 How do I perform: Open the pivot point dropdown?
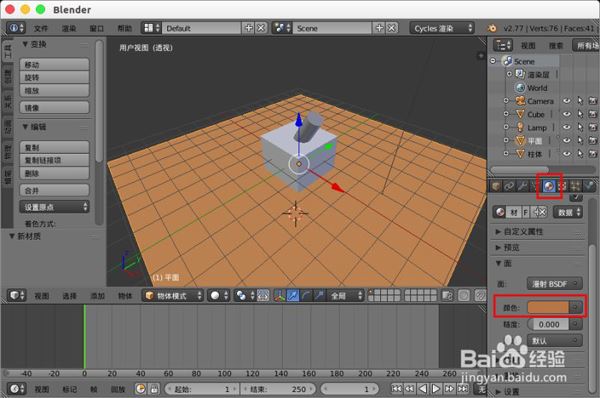[245, 295]
